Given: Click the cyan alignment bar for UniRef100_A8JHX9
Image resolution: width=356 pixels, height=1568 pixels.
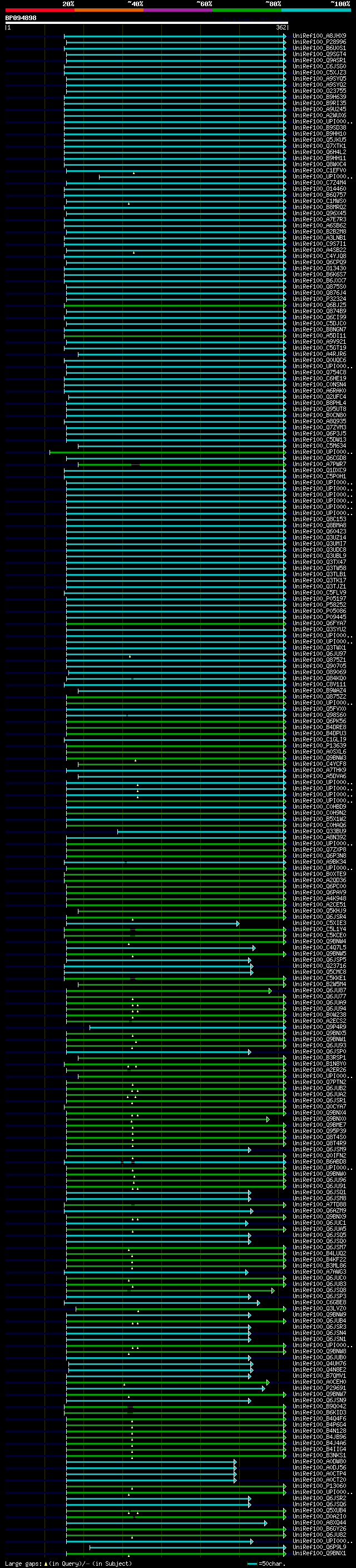Looking at the screenshot, I should 175,36.
